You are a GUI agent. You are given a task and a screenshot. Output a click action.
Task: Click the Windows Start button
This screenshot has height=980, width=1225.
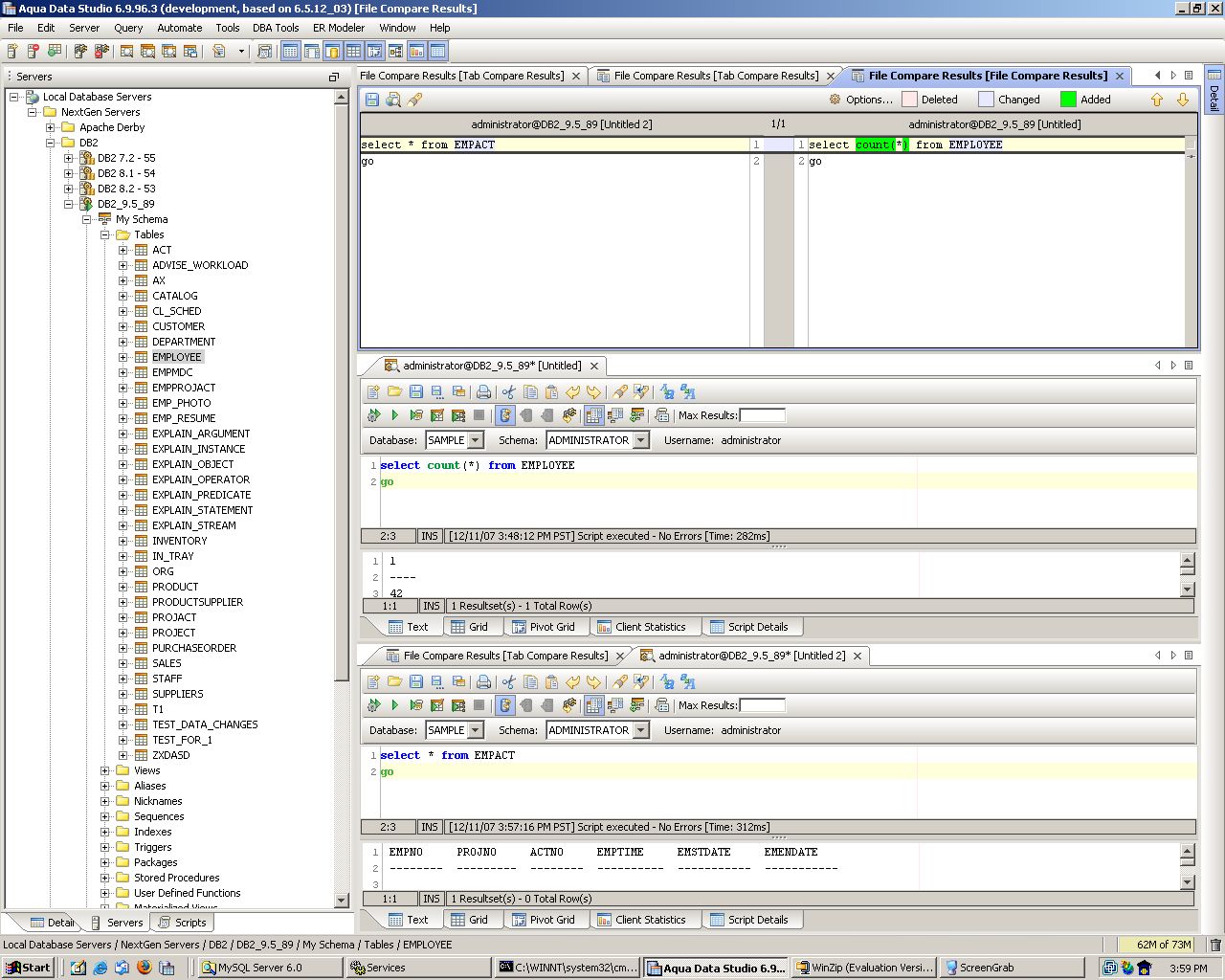pyautogui.click(x=28, y=968)
